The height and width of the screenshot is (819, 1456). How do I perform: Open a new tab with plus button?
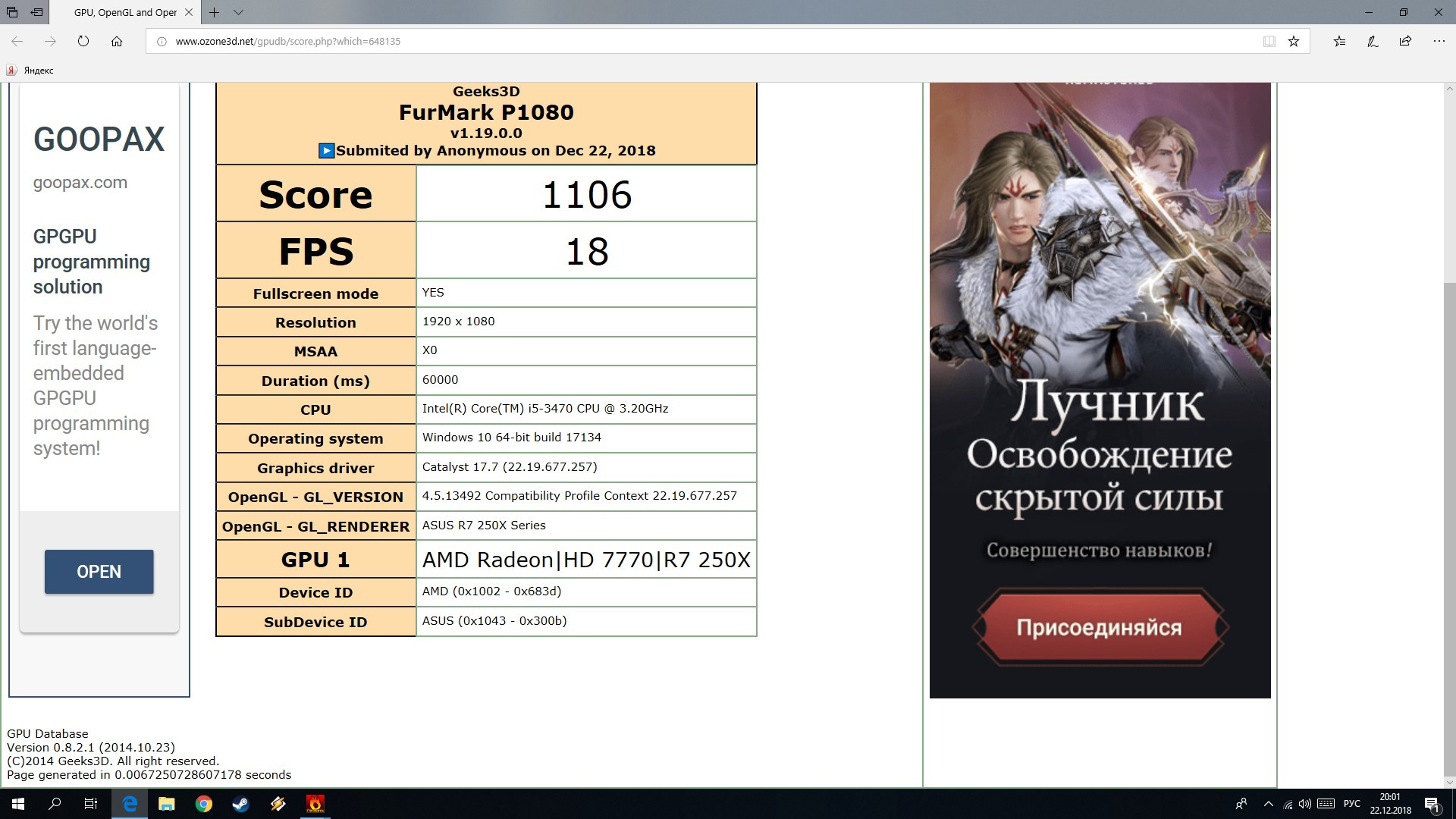(x=215, y=12)
